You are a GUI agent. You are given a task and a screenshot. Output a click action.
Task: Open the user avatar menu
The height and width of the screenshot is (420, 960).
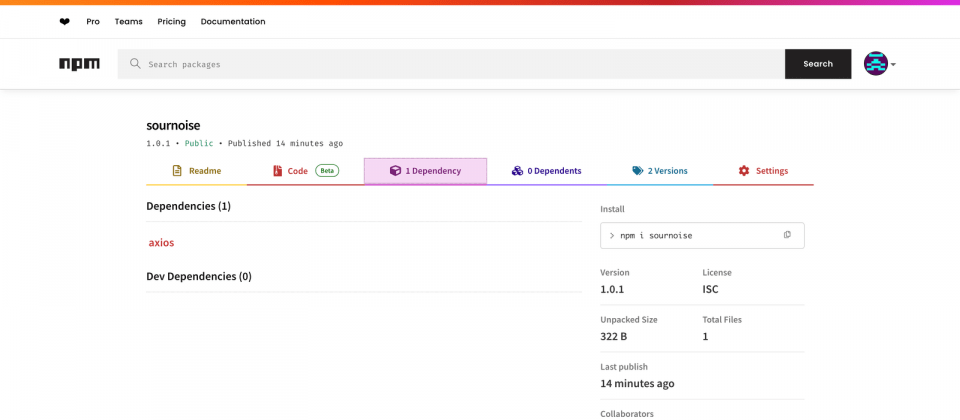pos(876,64)
